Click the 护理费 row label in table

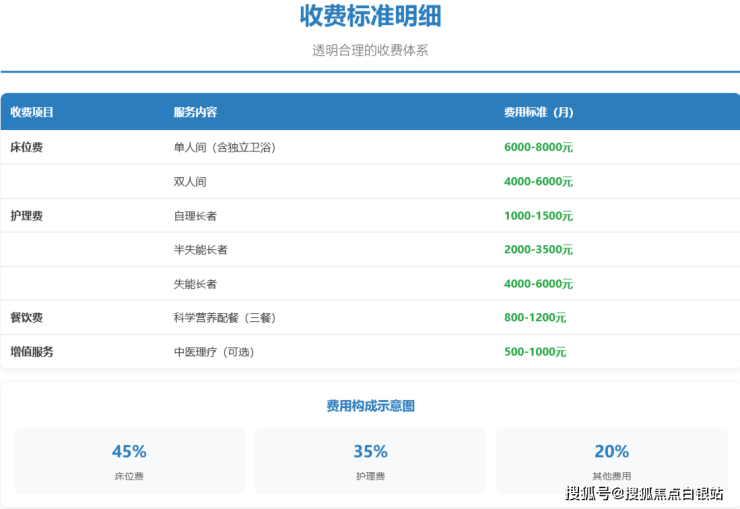pos(26,216)
